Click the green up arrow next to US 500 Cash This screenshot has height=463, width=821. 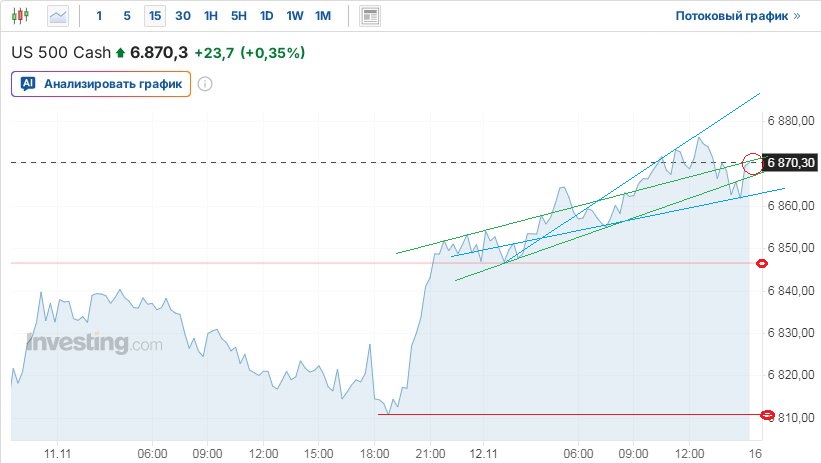click(x=121, y=52)
